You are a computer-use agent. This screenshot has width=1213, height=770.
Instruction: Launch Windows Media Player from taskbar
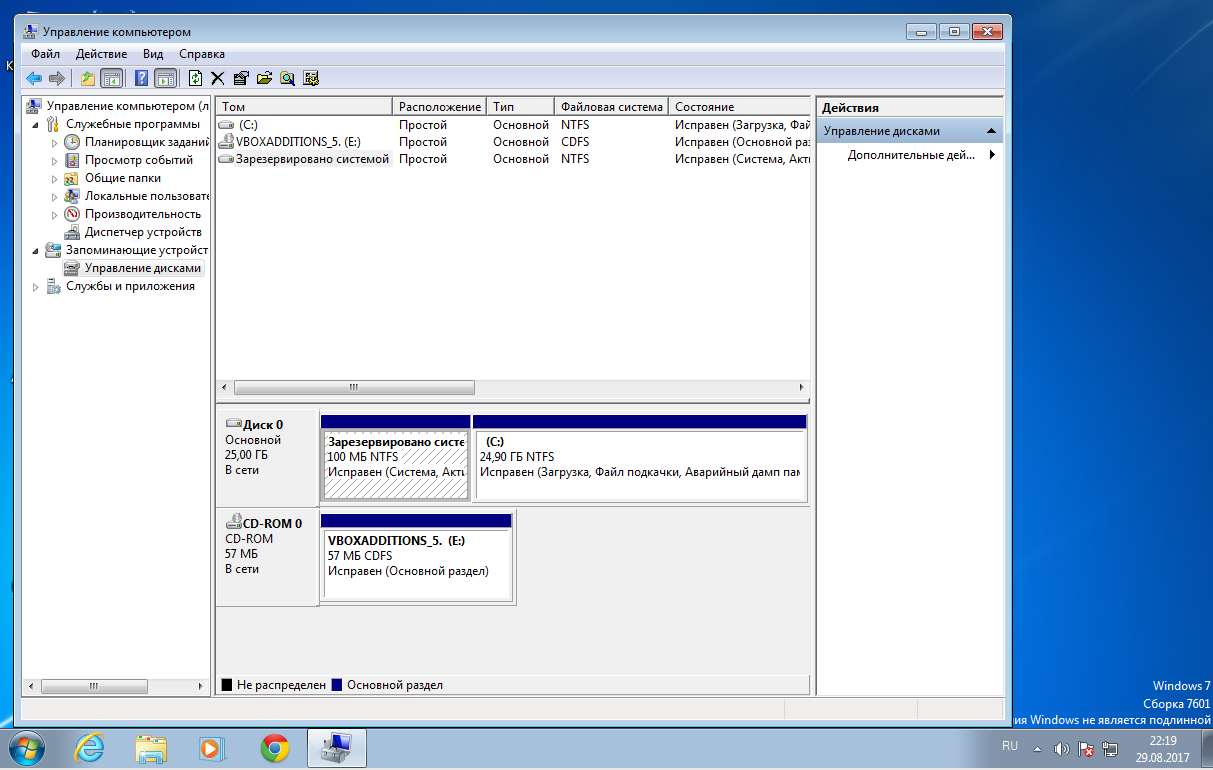click(x=211, y=747)
